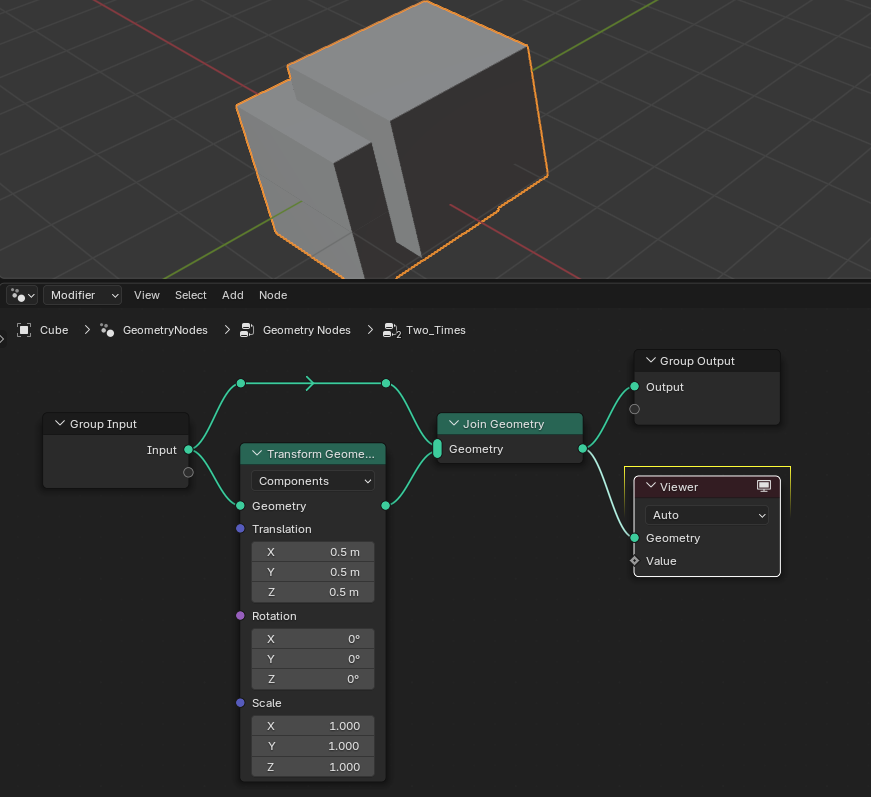Click the Cube breadcrumb label
871x797 pixels.
click(x=54, y=330)
